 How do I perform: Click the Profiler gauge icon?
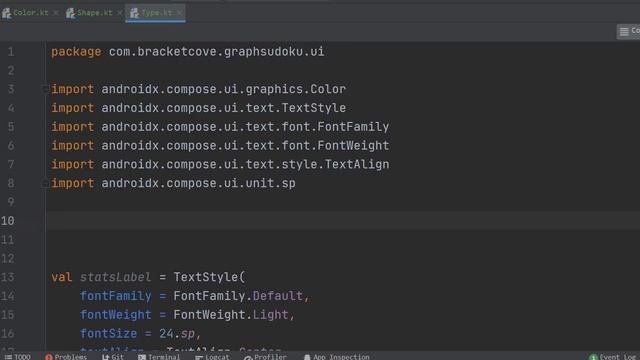(x=248, y=358)
